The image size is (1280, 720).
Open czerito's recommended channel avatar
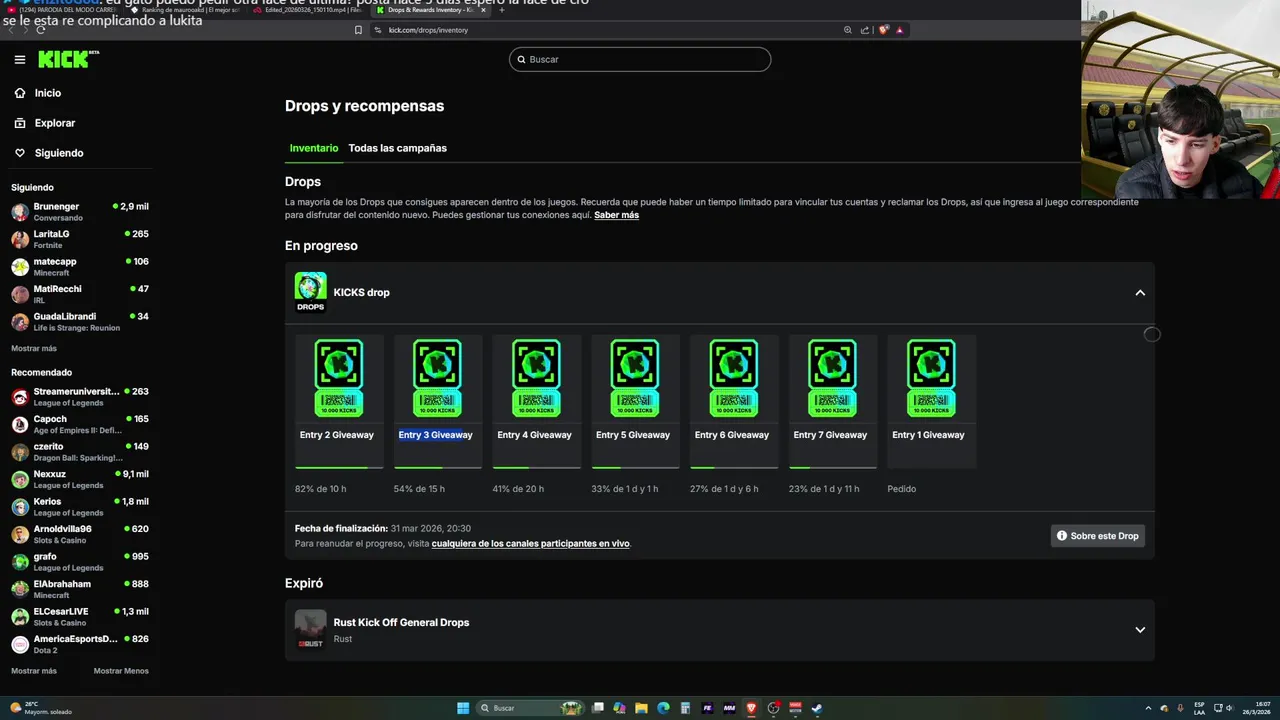[x=20, y=452]
